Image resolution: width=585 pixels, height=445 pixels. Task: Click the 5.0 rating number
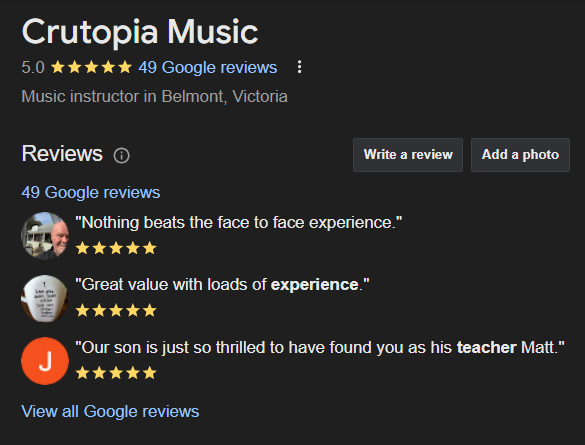pyautogui.click(x=33, y=68)
